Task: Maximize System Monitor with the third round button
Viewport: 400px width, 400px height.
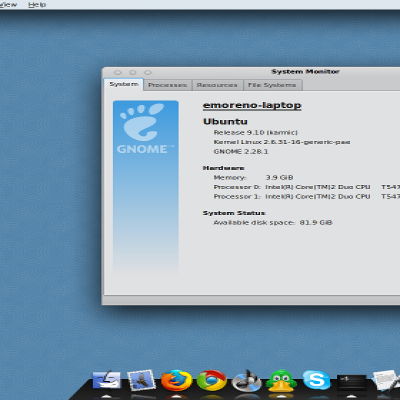Action: [x=148, y=72]
